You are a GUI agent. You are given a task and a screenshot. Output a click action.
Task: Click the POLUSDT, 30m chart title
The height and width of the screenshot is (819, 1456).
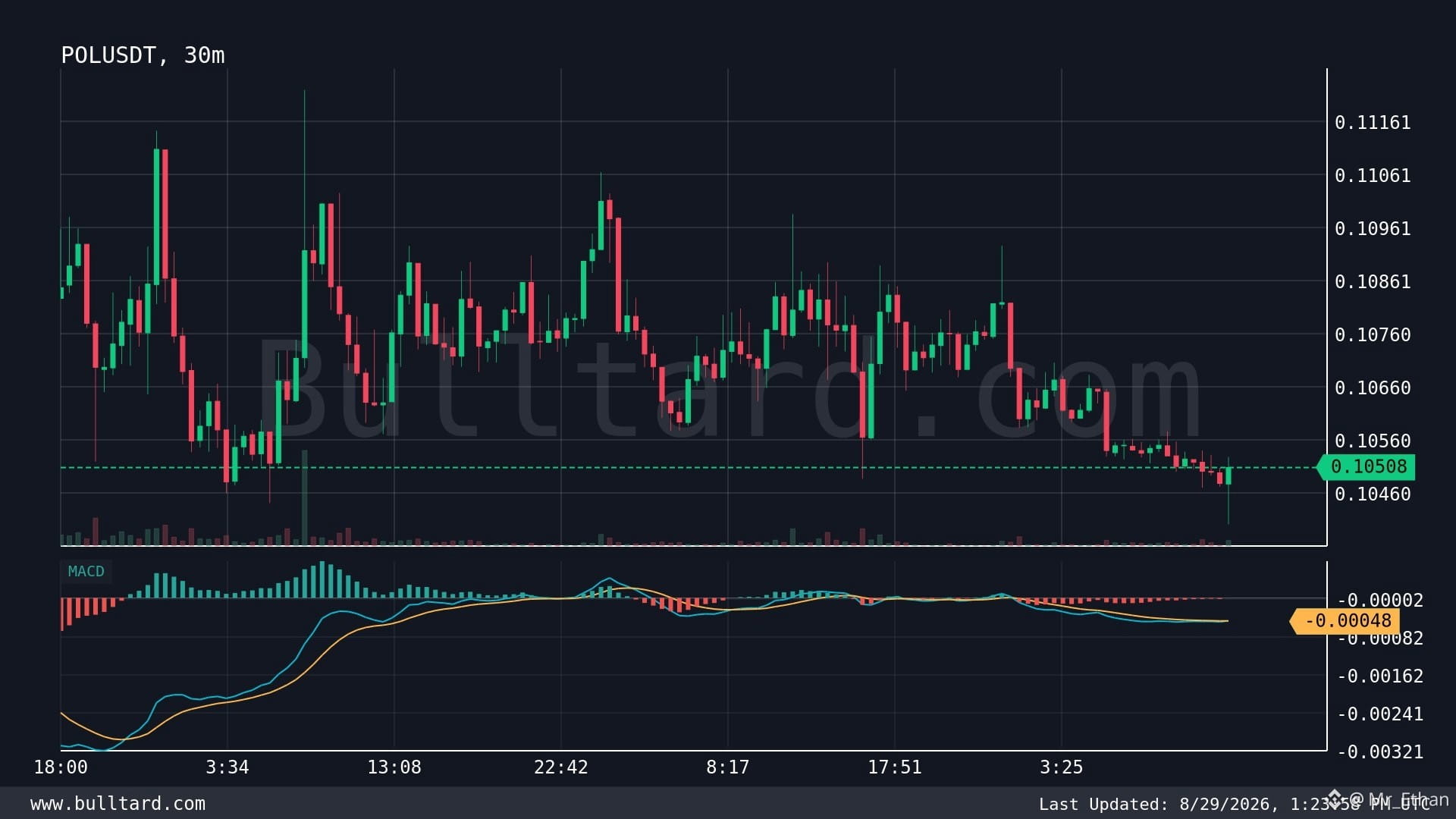pyautogui.click(x=143, y=55)
